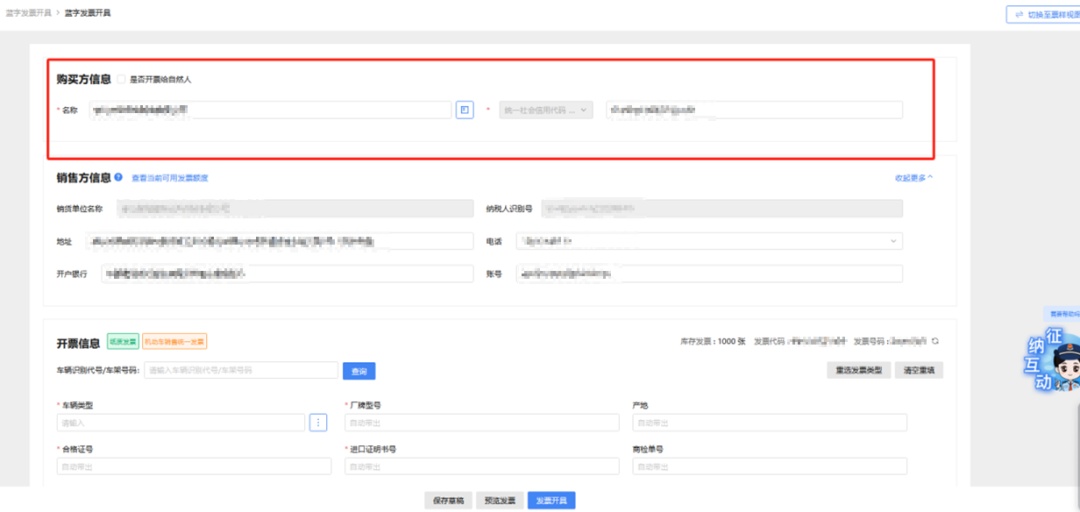
Task: Open the 车辆类型 selector (three-dot icon)
Action: [319, 423]
